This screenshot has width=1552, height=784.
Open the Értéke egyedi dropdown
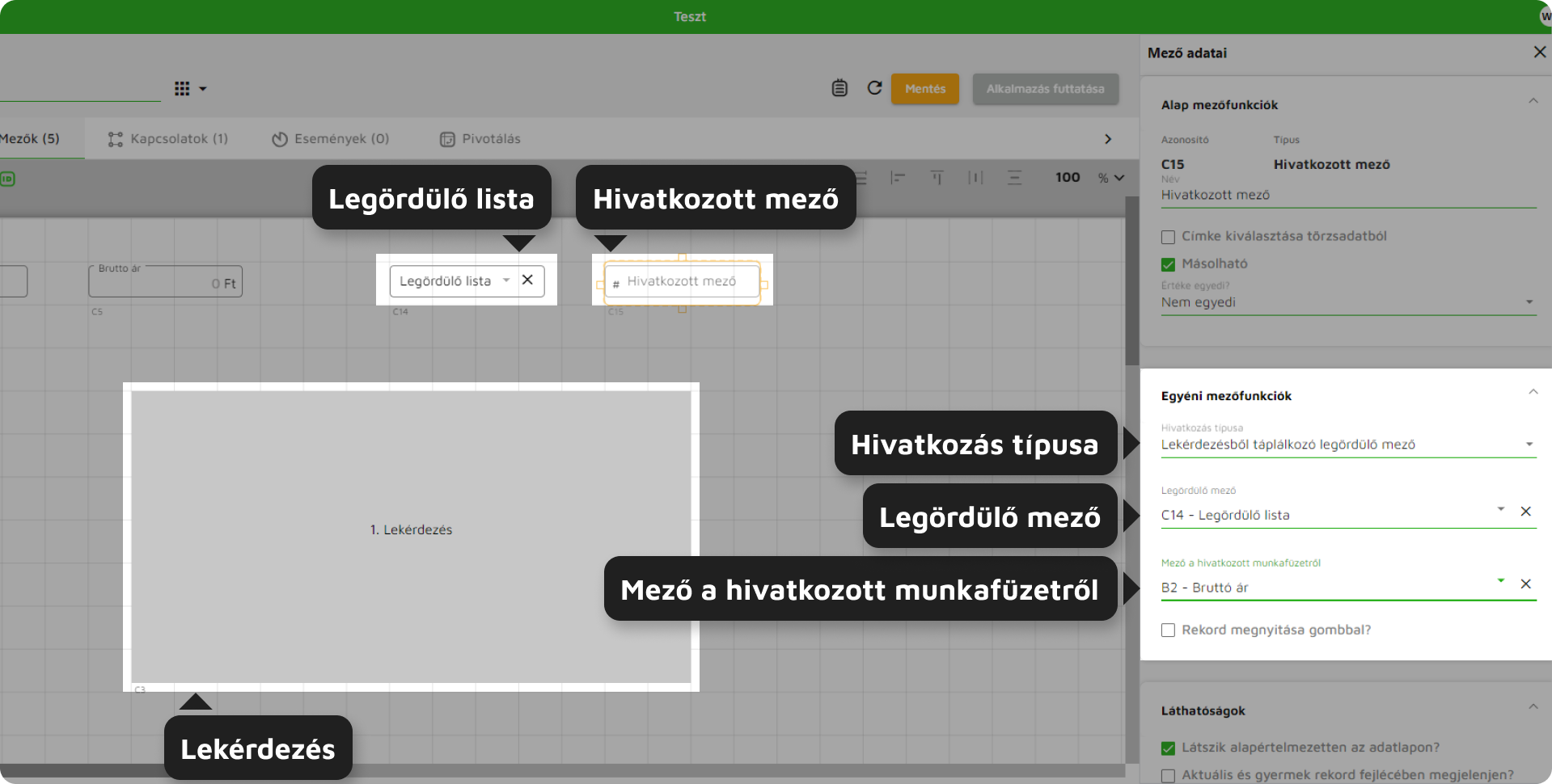click(x=1348, y=302)
